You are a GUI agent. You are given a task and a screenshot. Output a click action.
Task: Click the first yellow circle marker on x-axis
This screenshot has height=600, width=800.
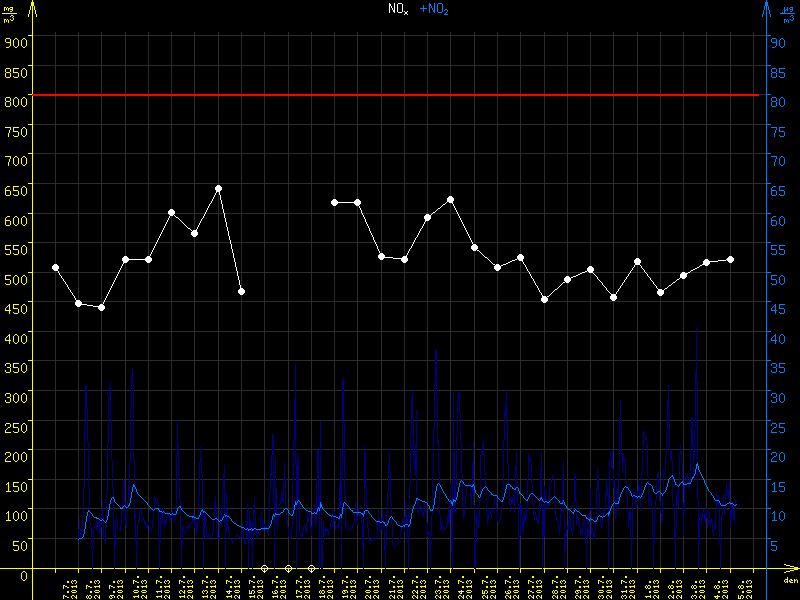pyautogui.click(x=265, y=568)
